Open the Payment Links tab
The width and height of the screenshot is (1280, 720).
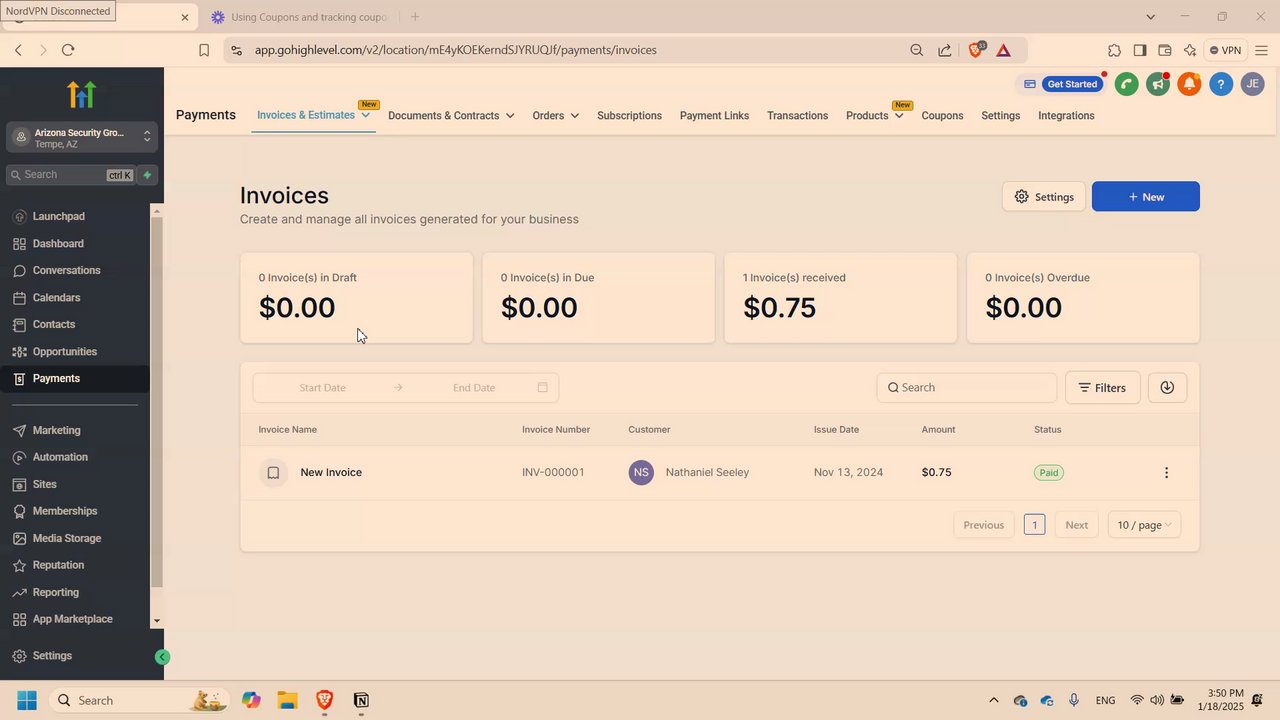(714, 116)
